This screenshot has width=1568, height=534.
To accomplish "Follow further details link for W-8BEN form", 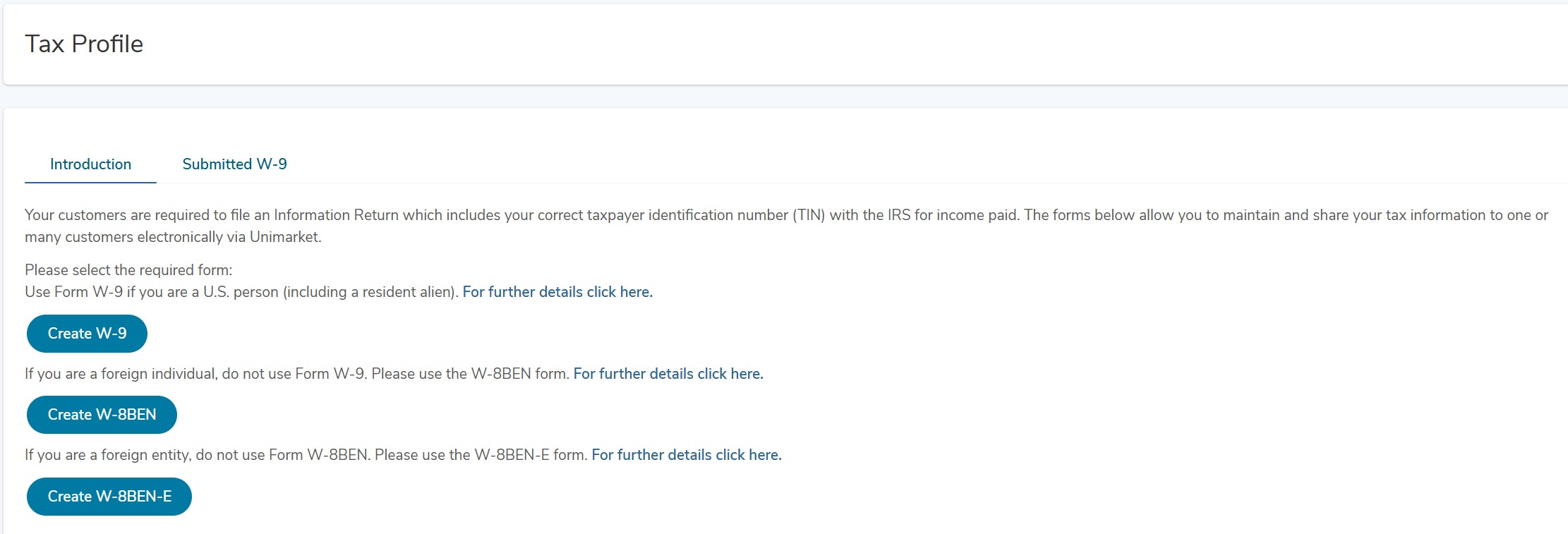I will pyautogui.click(x=668, y=374).
